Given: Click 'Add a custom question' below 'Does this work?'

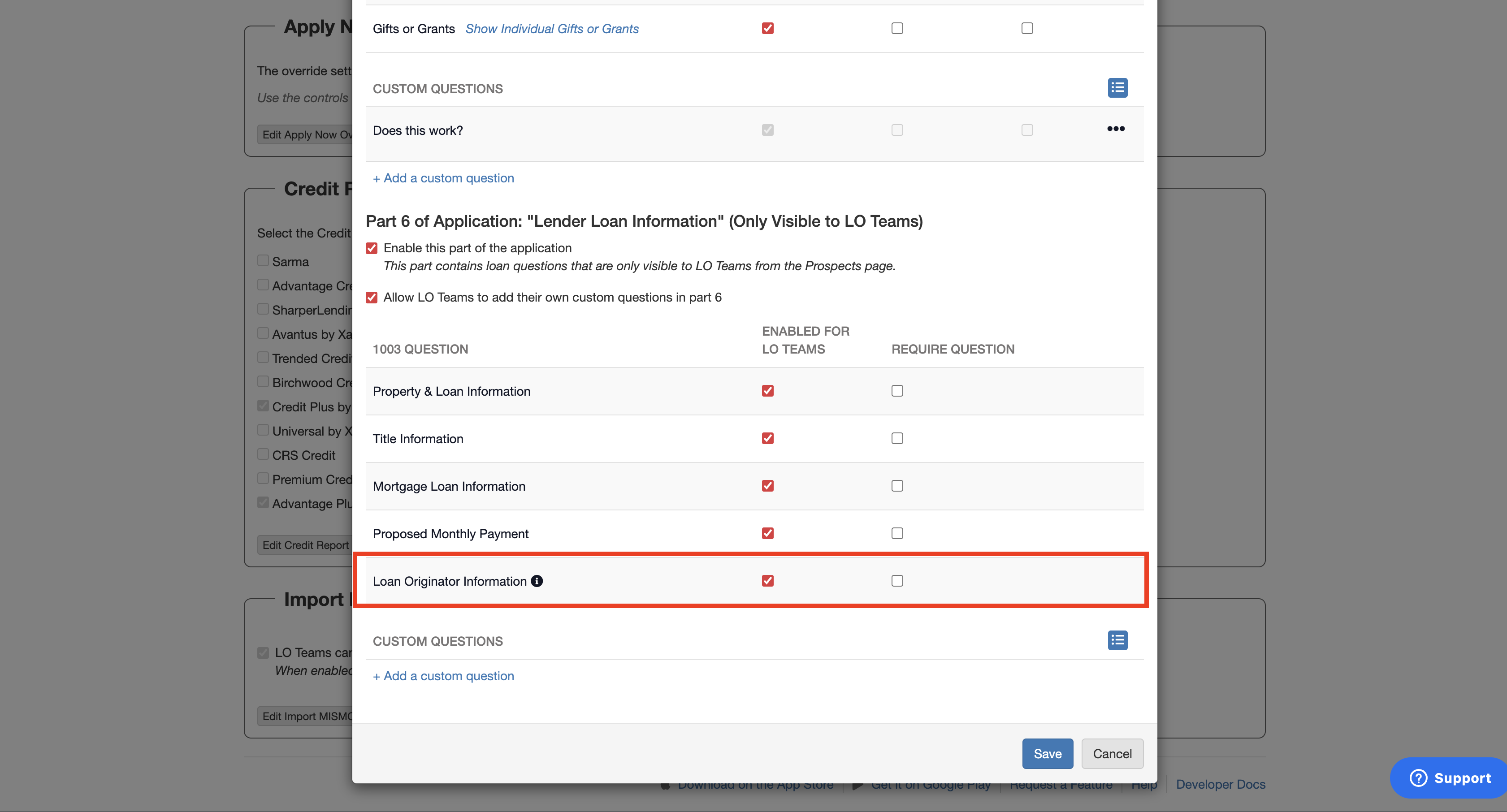Looking at the screenshot, I should point(443,178).
